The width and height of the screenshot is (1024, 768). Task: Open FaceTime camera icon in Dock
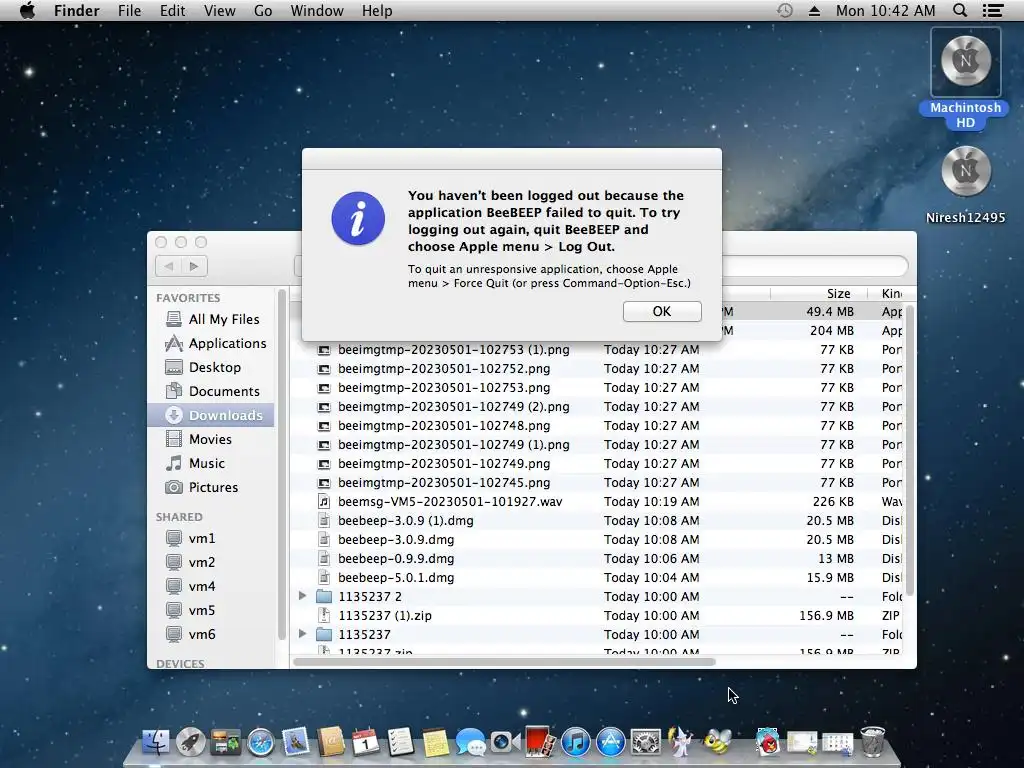(505, 742)
